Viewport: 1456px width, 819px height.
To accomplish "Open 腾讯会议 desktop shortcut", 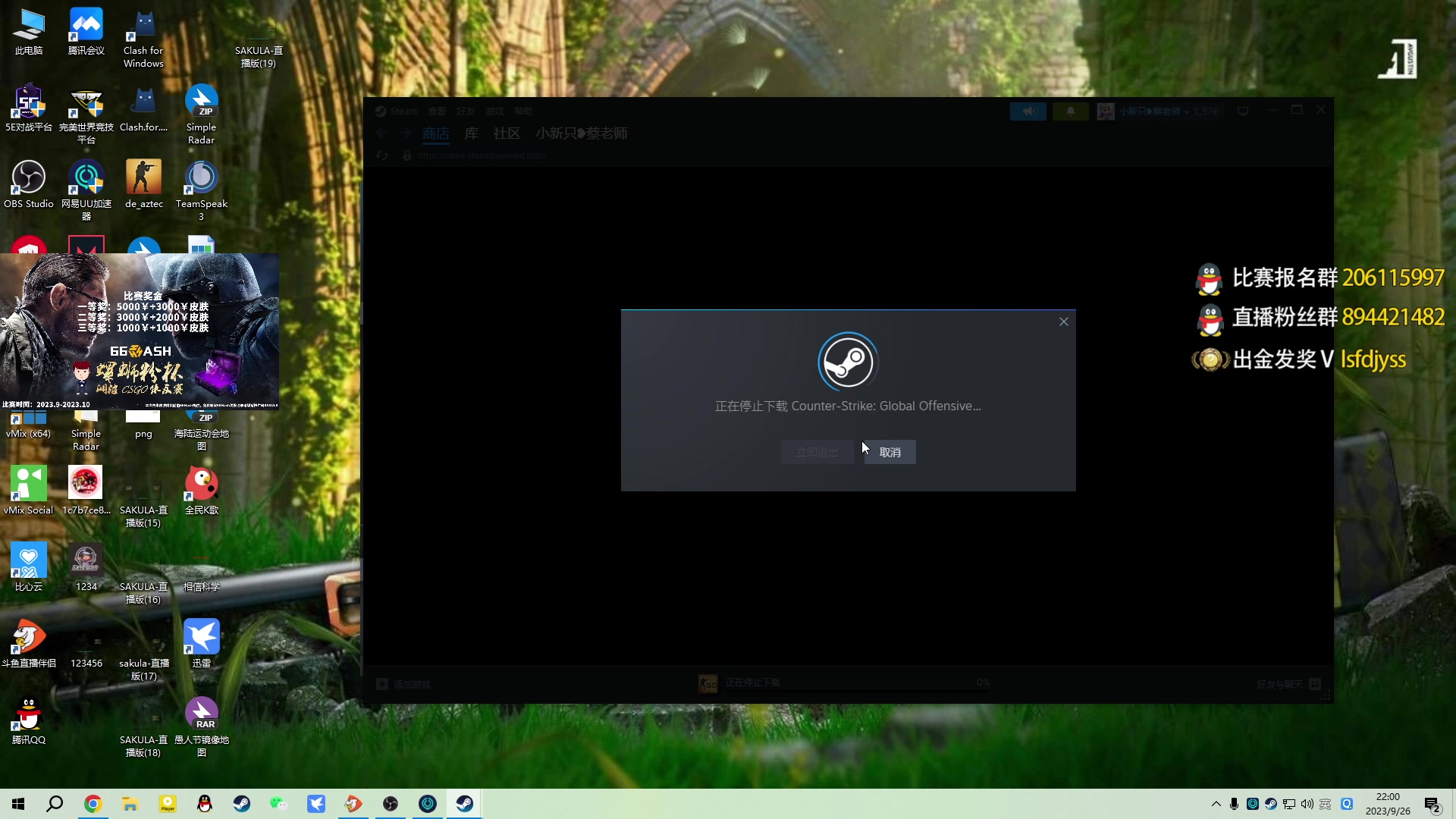I will click(86, 31).
